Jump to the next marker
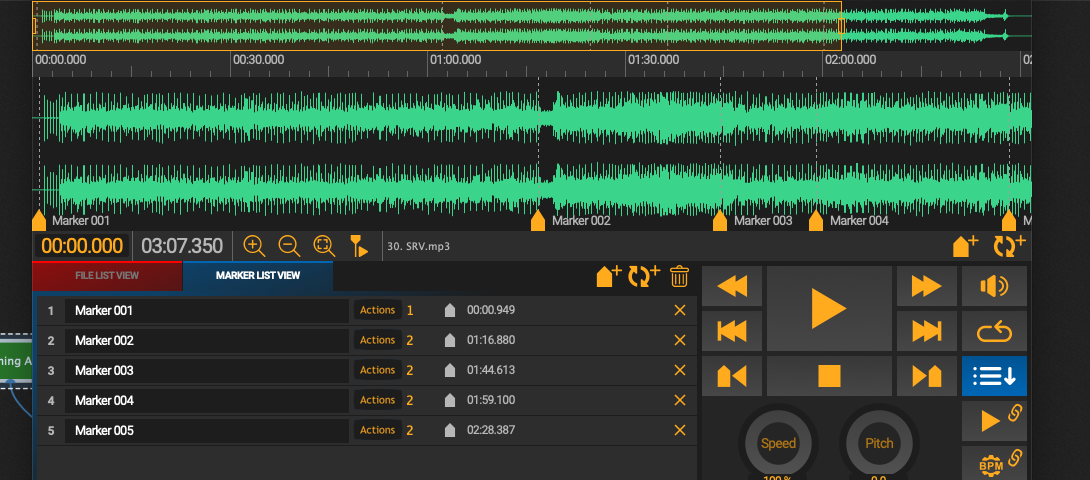Image resolution: width=1090 pixels, height=480 pixels. tap(926, 376)
